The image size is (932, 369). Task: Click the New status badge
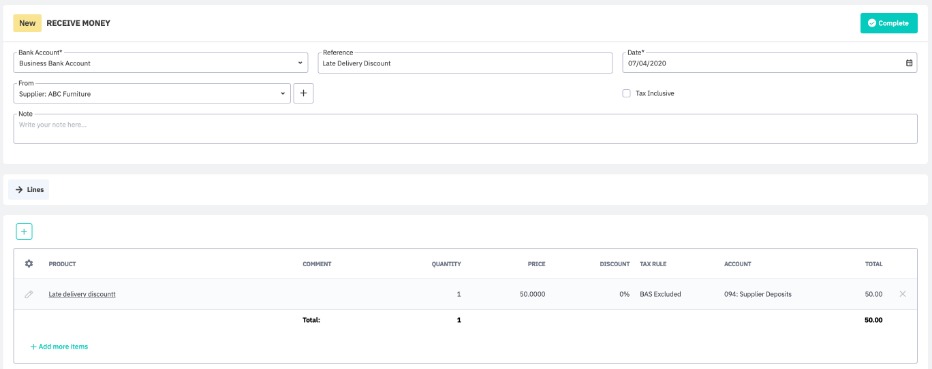click(x=27, y=23)
